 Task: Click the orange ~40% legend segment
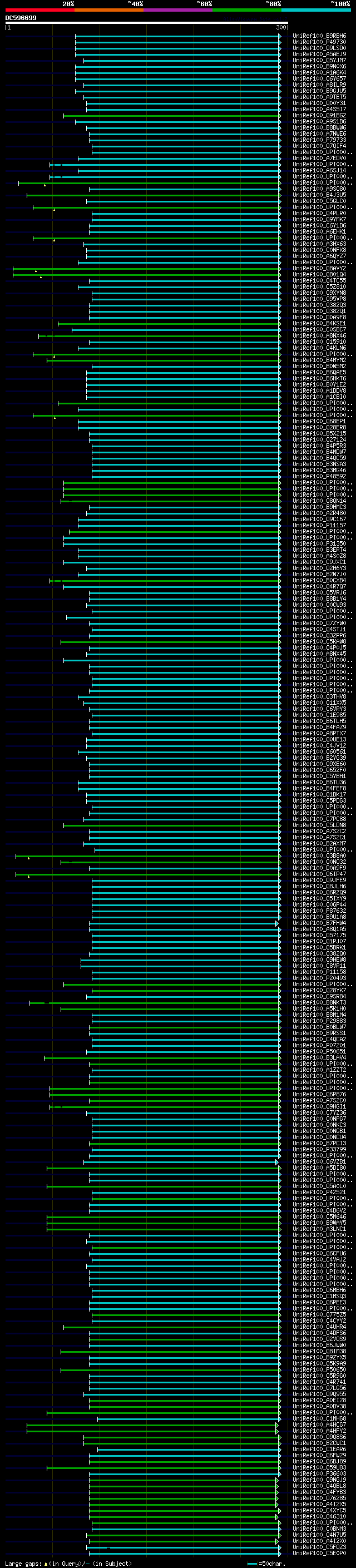click(x=109, y=11)
